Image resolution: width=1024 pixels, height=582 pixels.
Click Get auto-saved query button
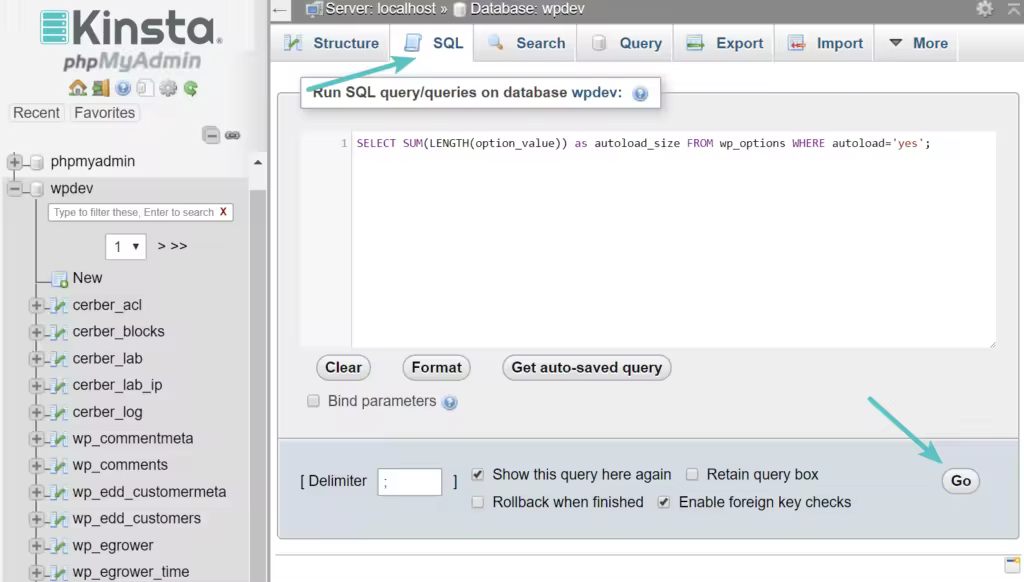pos(586,368)
